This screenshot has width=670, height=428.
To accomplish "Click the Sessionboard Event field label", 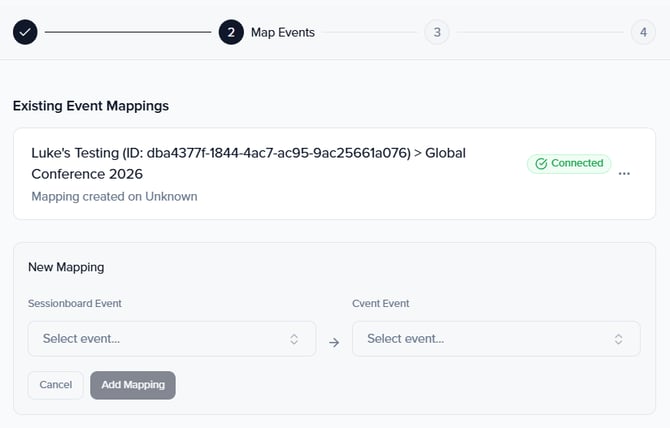I will coord(75,303).
